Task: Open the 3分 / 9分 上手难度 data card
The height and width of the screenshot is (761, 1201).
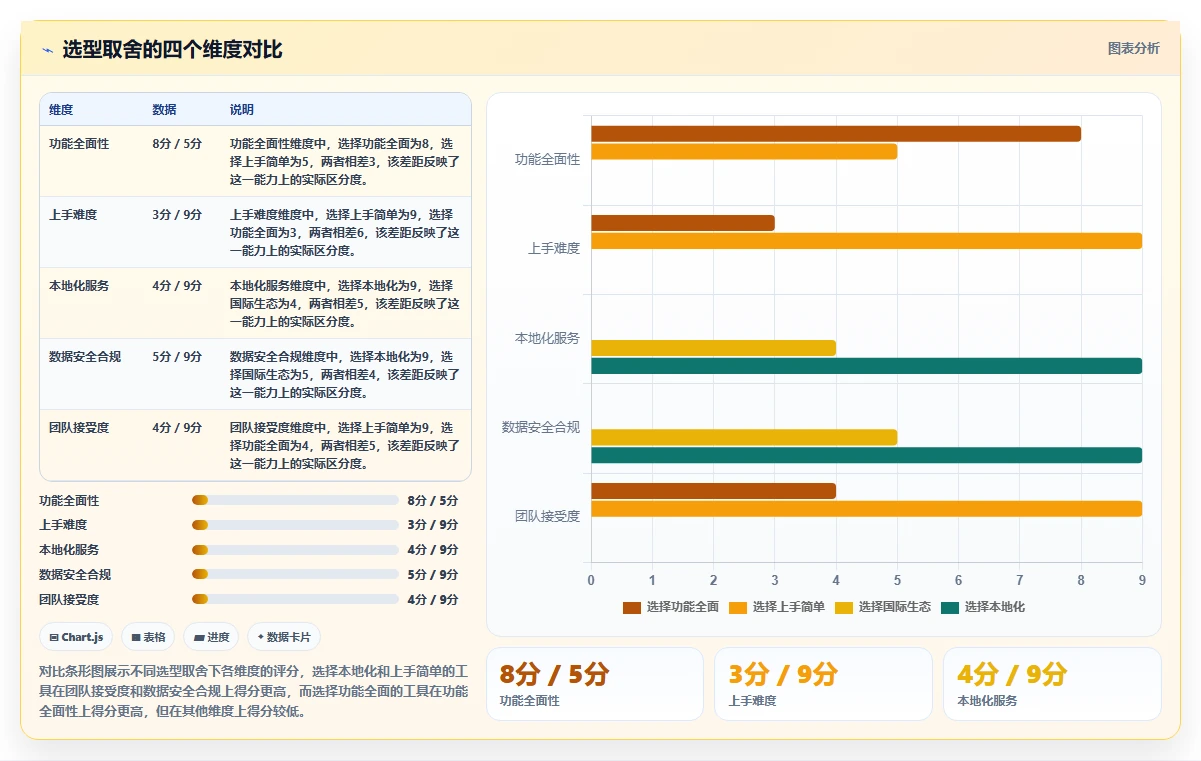Action: point(823,684)
